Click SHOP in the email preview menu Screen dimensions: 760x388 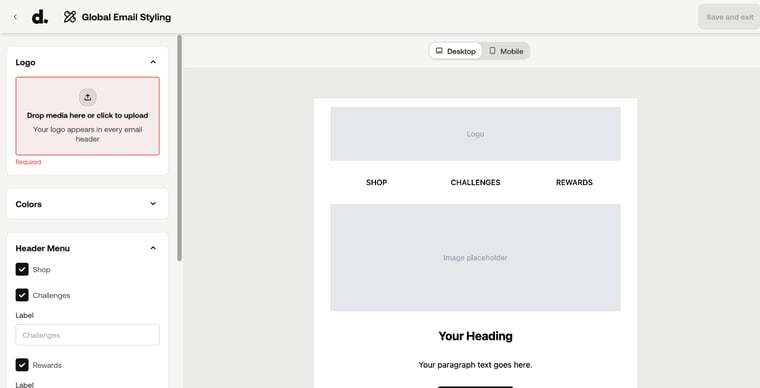[377, 183]
